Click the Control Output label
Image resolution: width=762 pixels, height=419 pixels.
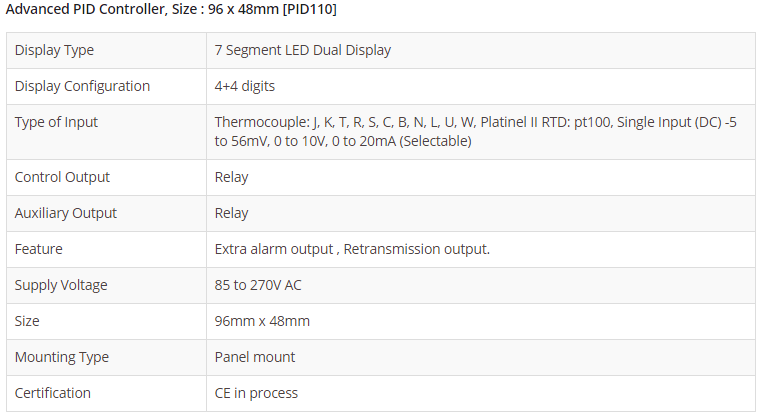click(x=62, y=177)
